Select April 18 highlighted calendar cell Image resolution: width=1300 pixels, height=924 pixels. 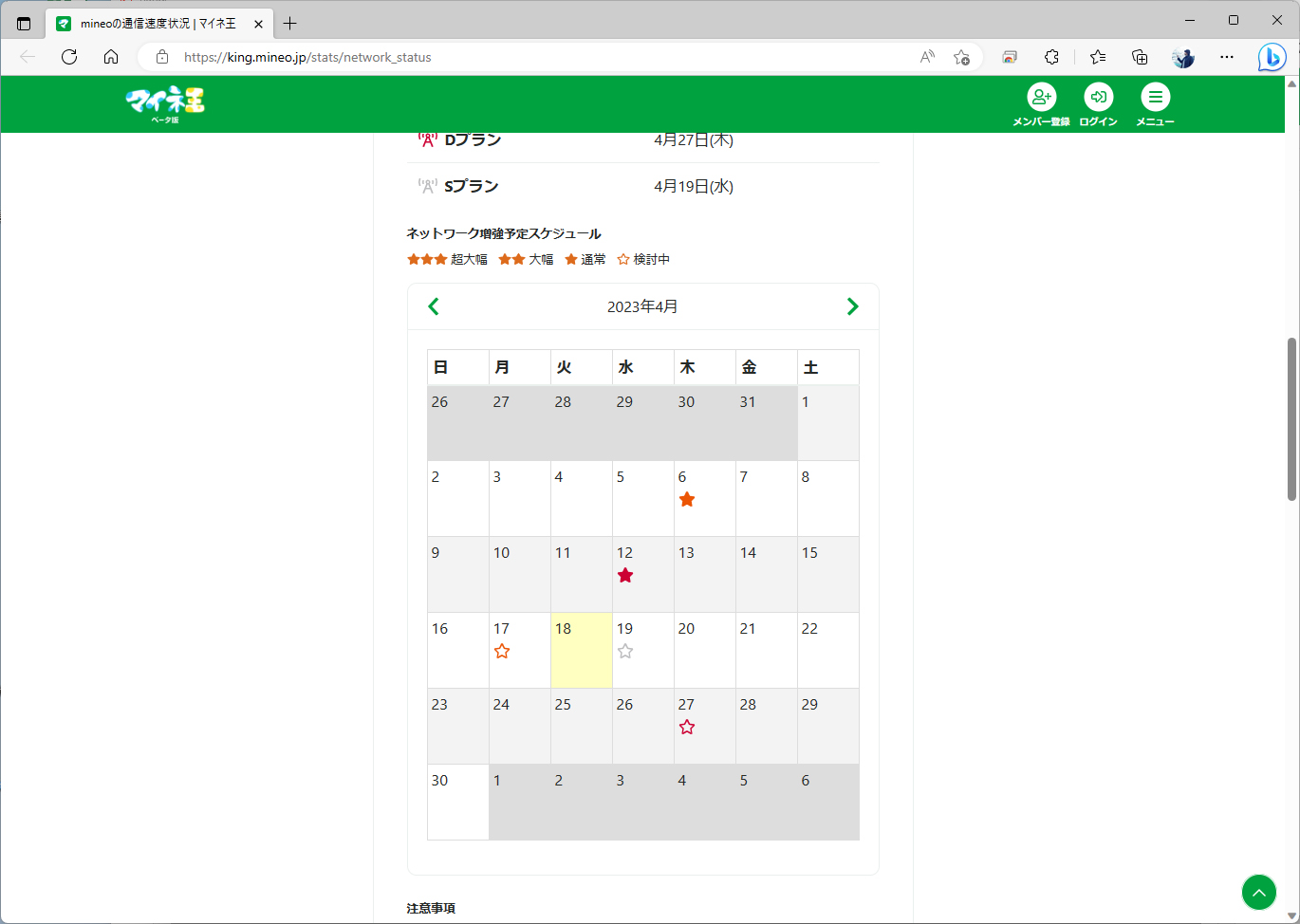pyautogui.click(x=582, y=650)
